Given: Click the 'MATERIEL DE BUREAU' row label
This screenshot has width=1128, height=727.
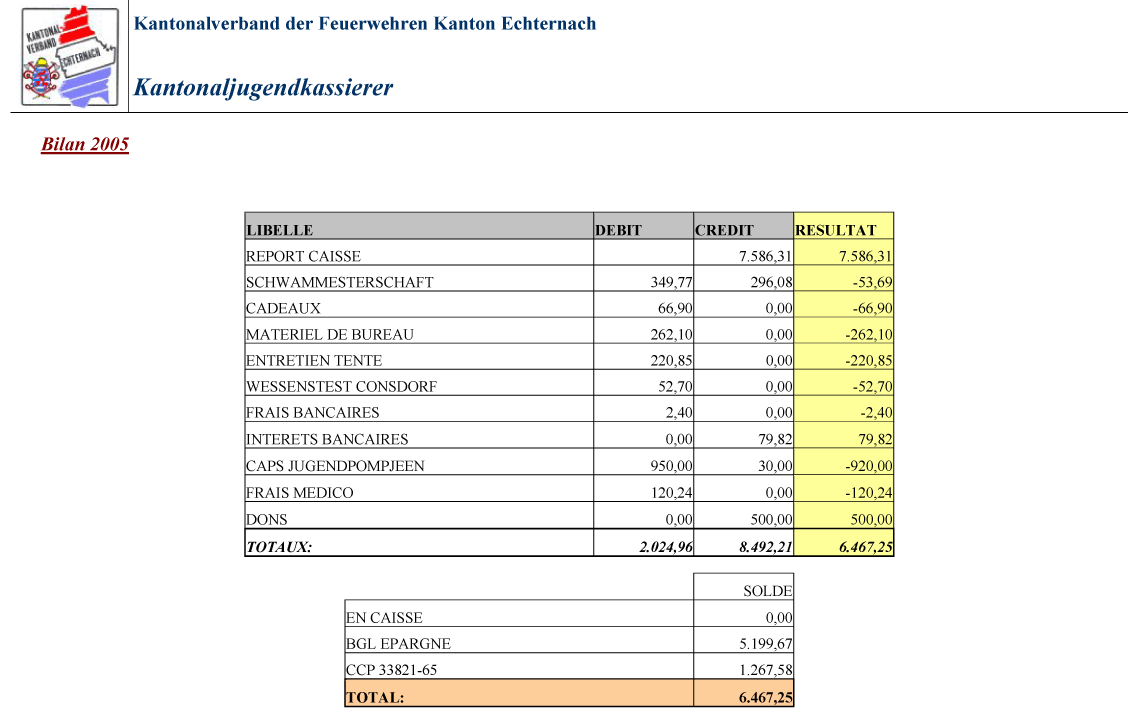Looking at the screenshot, I should [x=329, y=334].
